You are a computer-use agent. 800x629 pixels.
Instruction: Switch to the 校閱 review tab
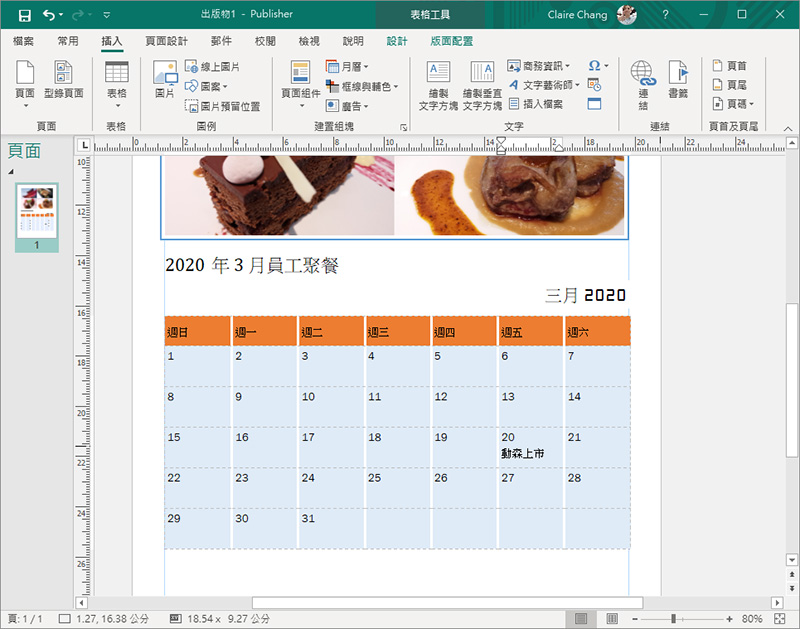point(265,41)
